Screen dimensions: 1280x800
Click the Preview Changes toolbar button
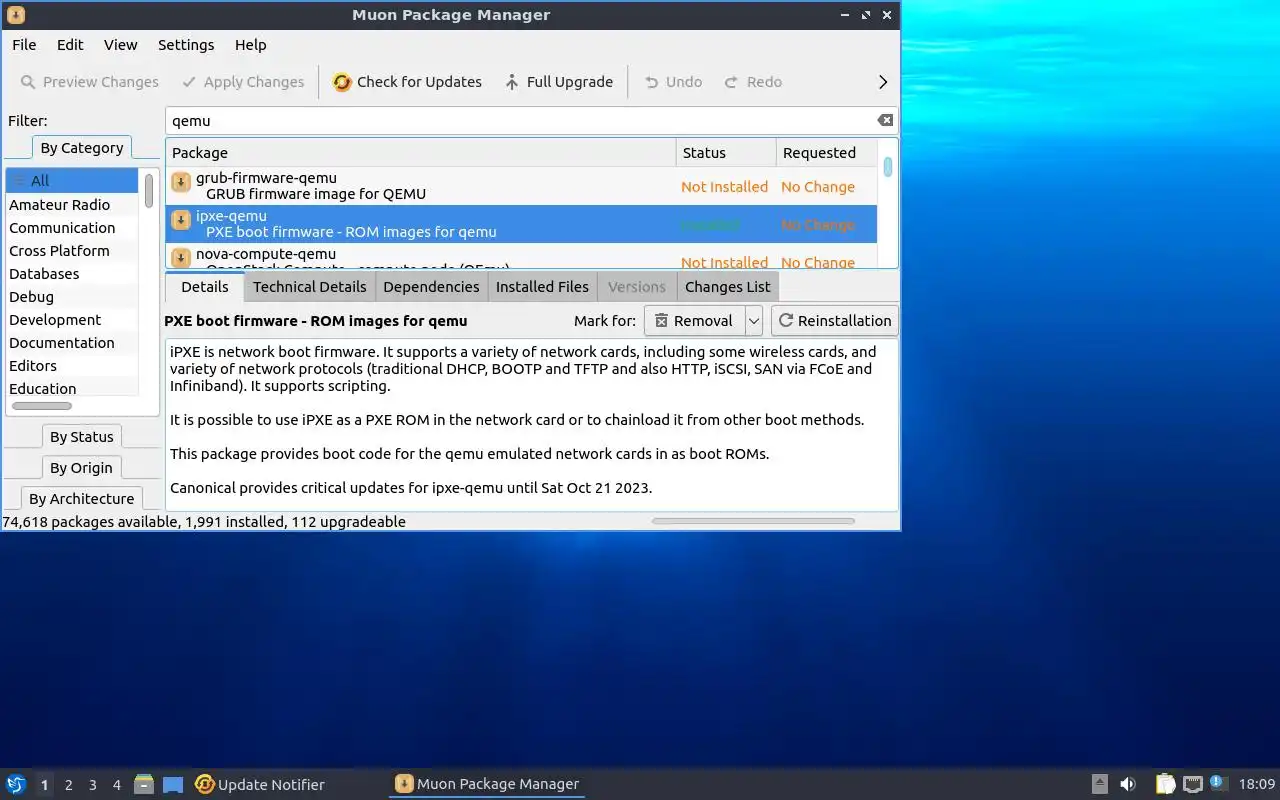pyautogui.click(x=89, y=82)
